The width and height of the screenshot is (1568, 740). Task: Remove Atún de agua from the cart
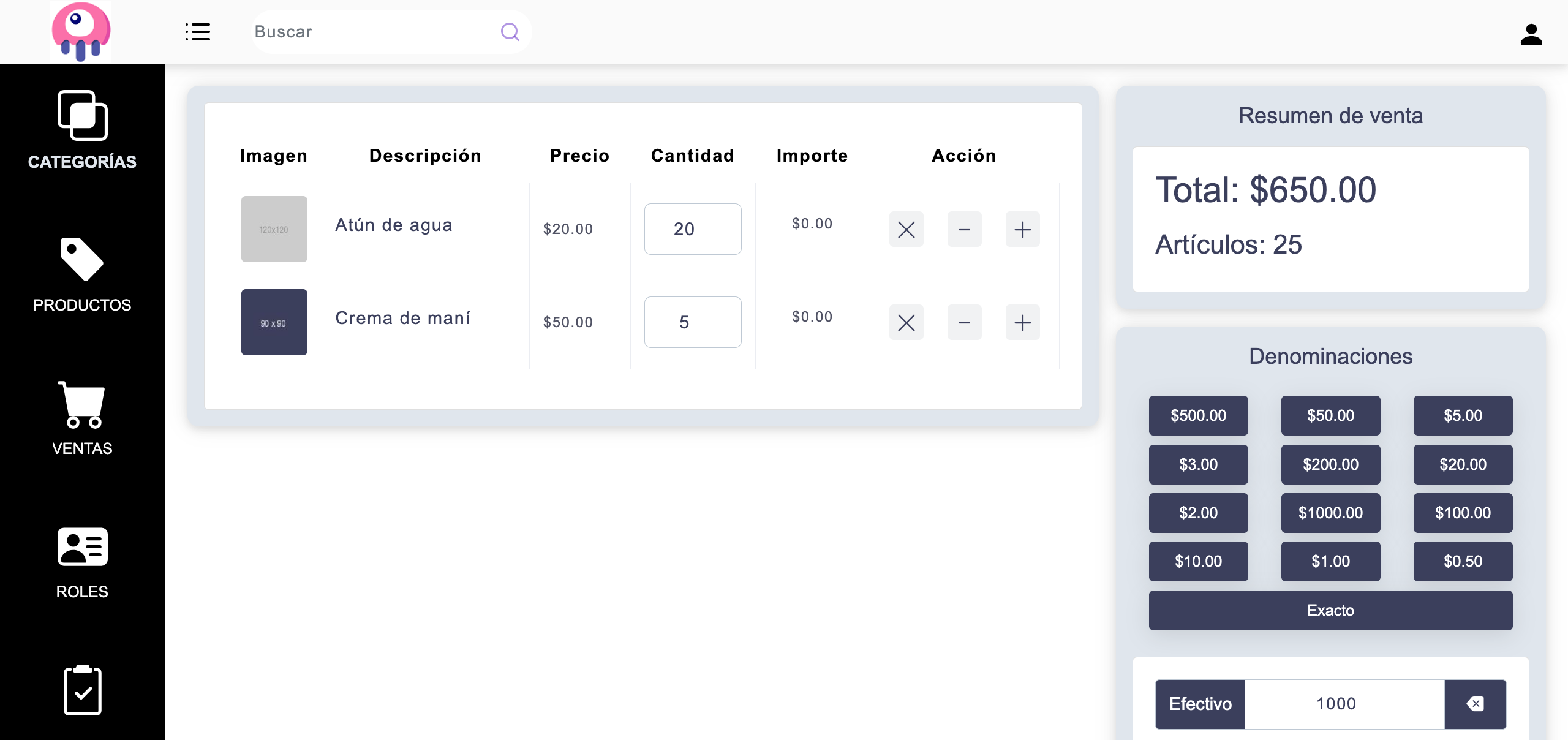coord(907,229)
